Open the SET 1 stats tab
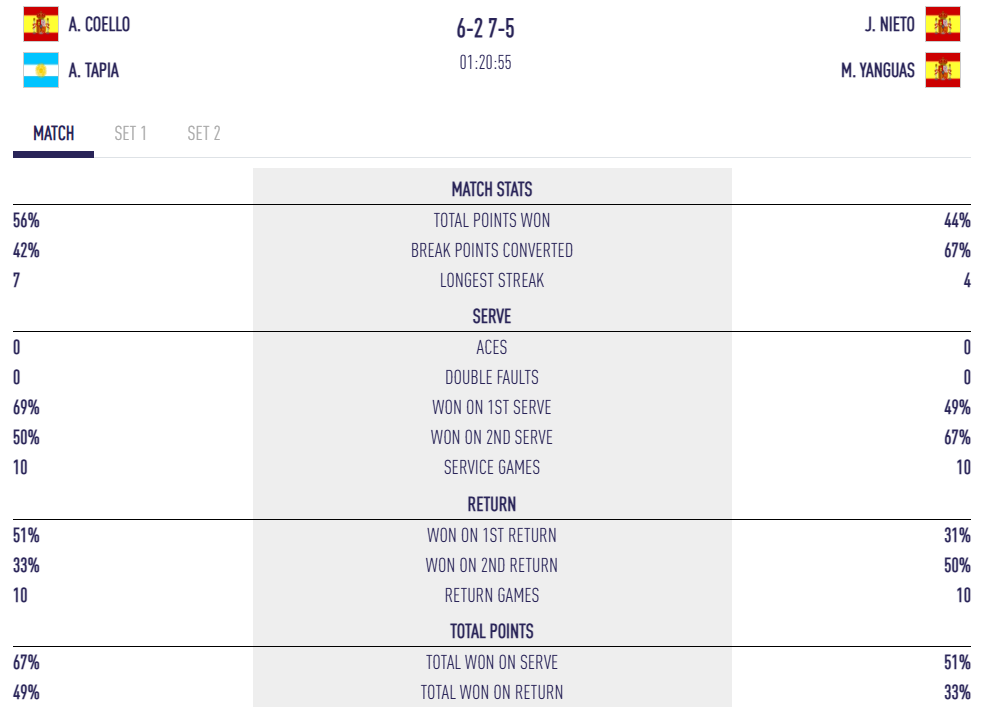This screenshot has height=725, width=987. [x=130, y=133]
